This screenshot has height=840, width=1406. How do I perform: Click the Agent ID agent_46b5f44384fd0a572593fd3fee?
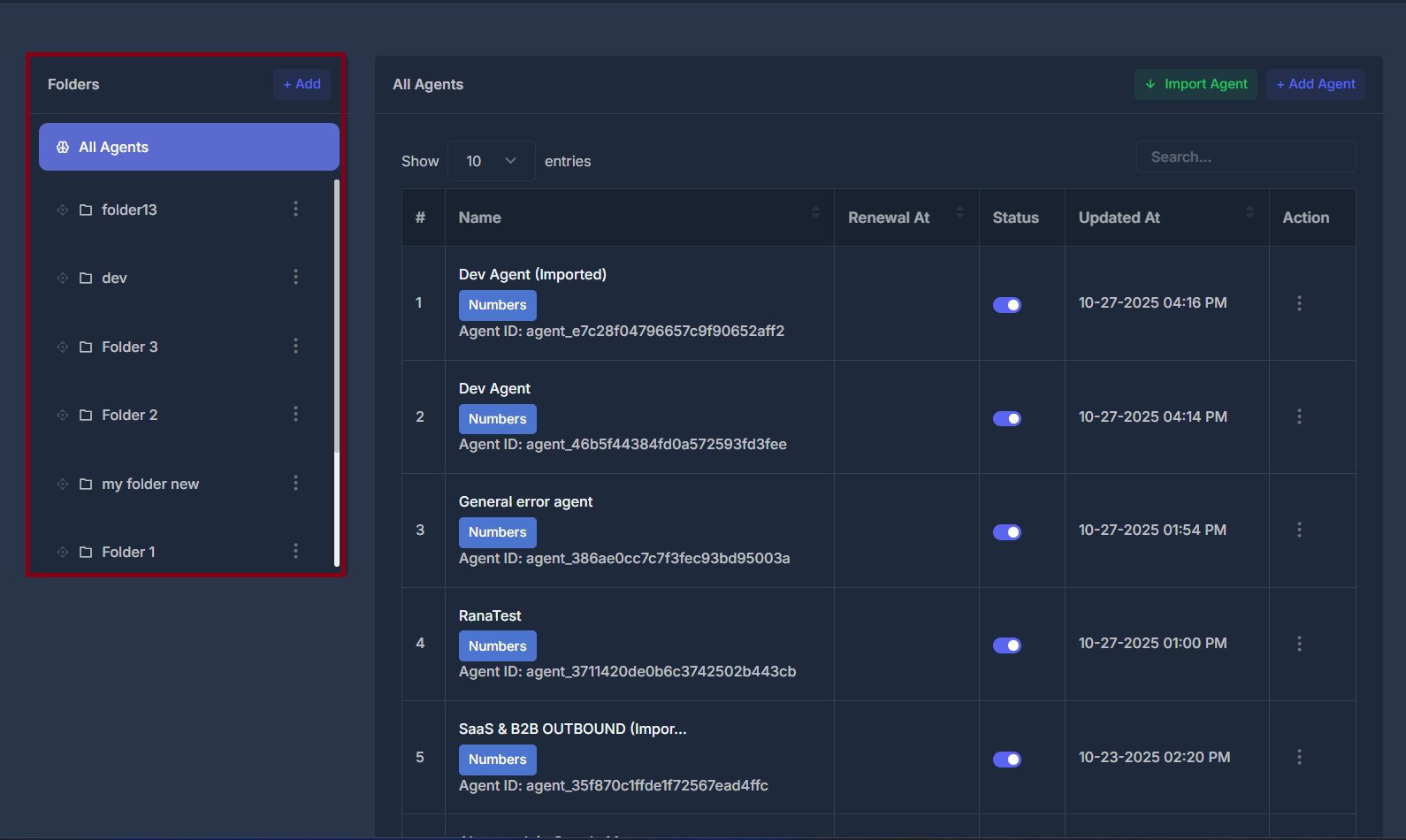coord(656,444)
